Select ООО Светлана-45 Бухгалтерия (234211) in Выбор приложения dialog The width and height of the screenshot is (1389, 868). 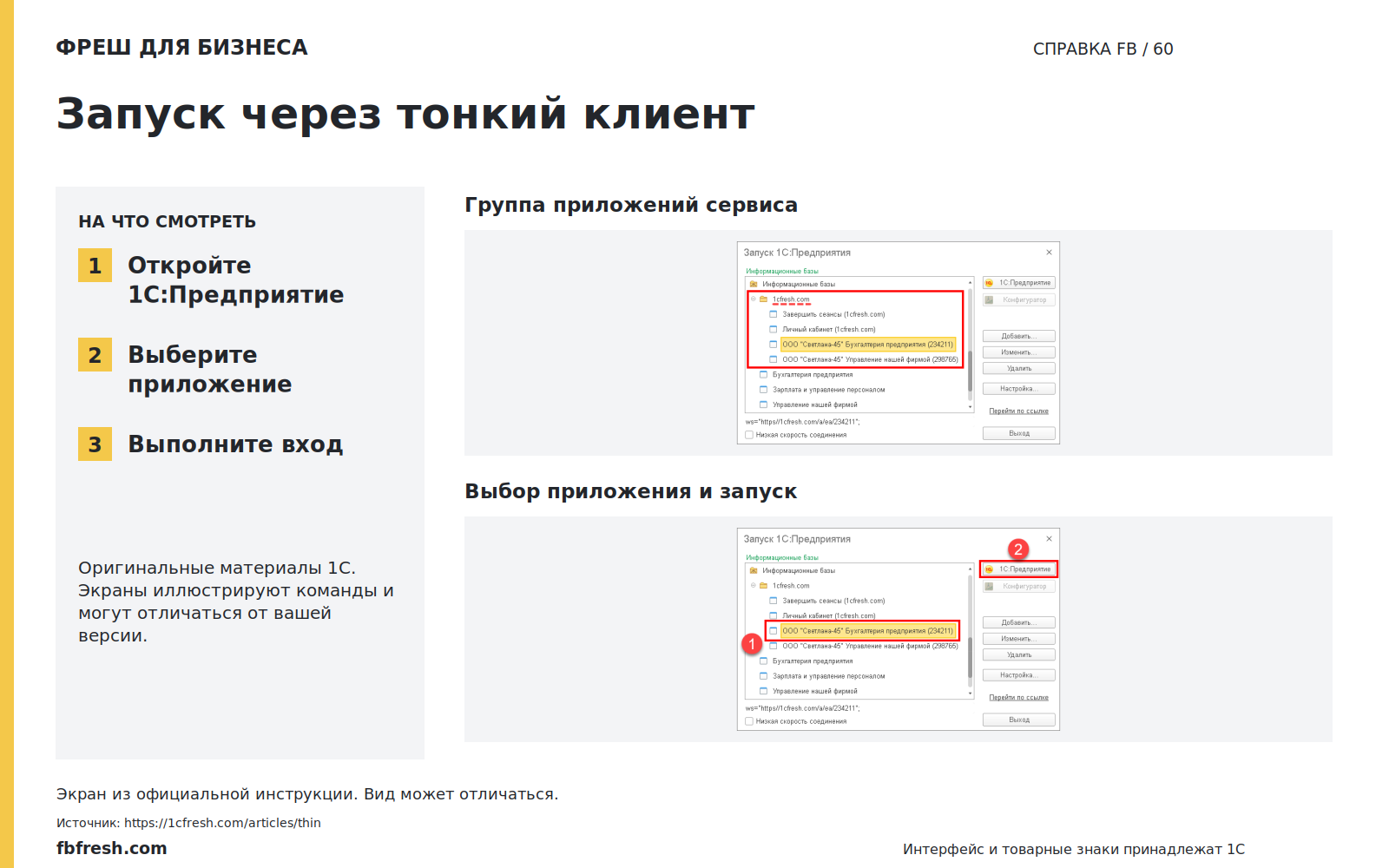[867, 631]
